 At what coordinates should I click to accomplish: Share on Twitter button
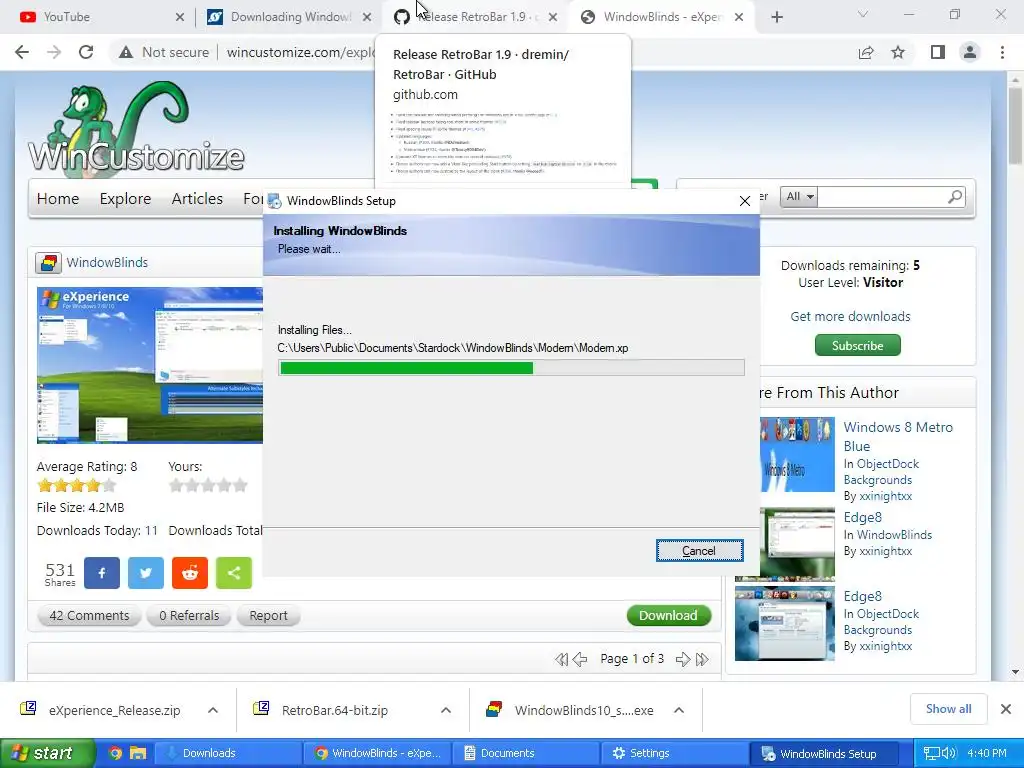click(146, 573)
